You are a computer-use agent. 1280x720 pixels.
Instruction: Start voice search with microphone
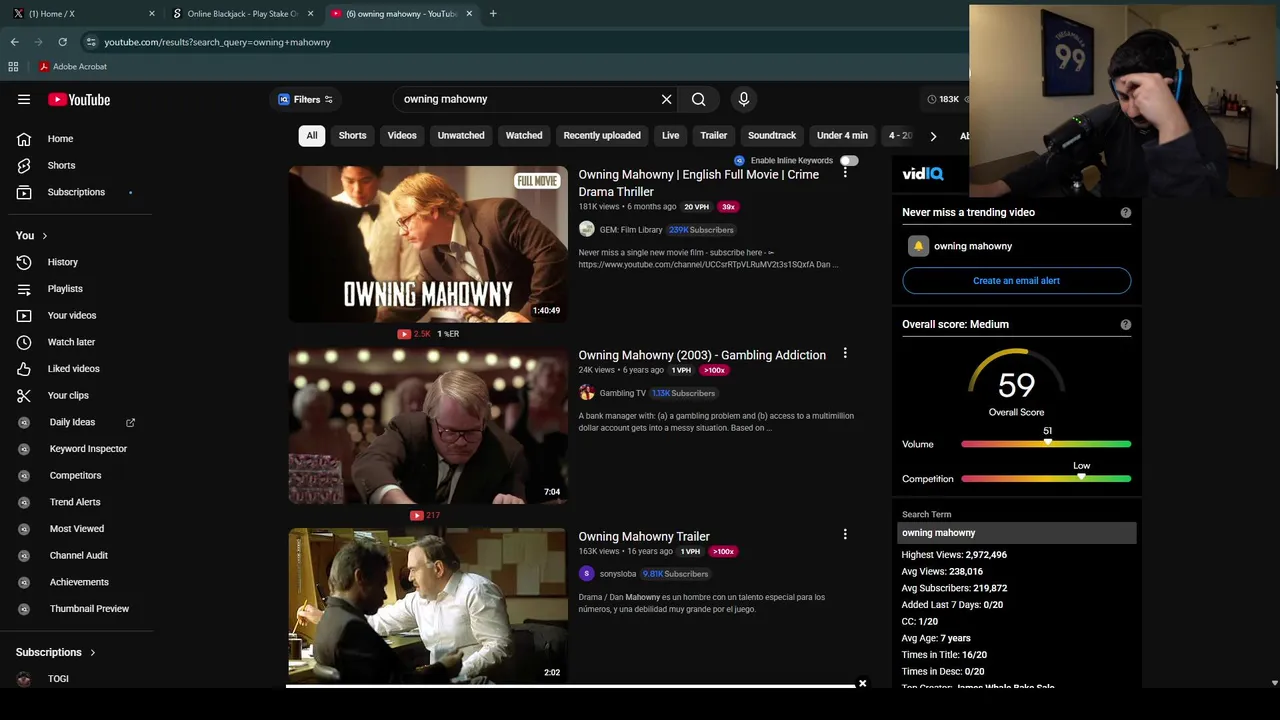click(x=743, y=99)
